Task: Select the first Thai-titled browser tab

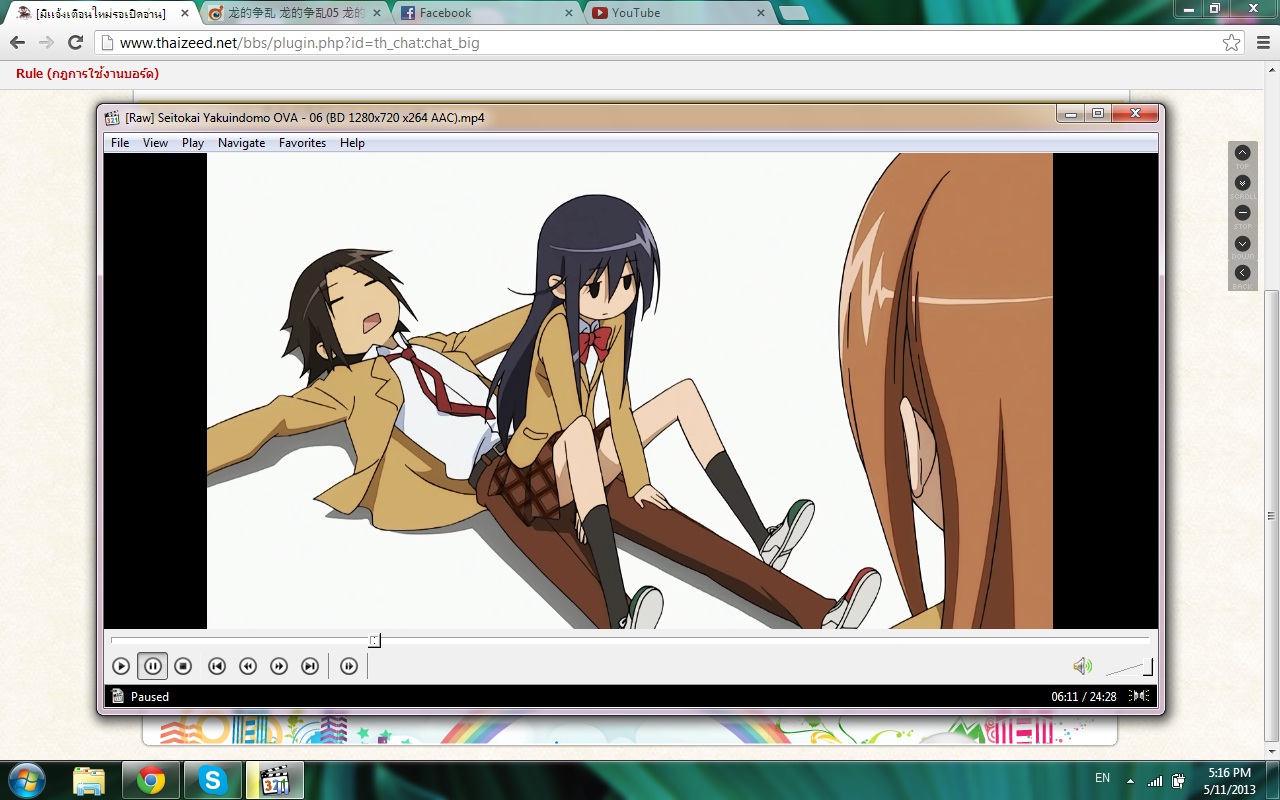Action: click(102, 13)
